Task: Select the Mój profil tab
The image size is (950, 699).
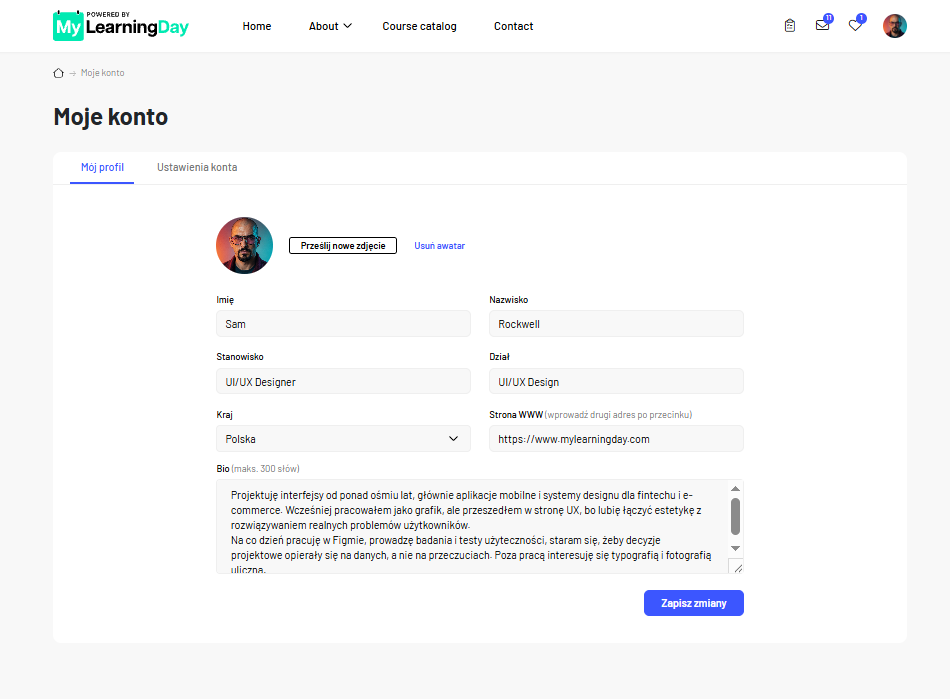Action: (x=102, y=167)
